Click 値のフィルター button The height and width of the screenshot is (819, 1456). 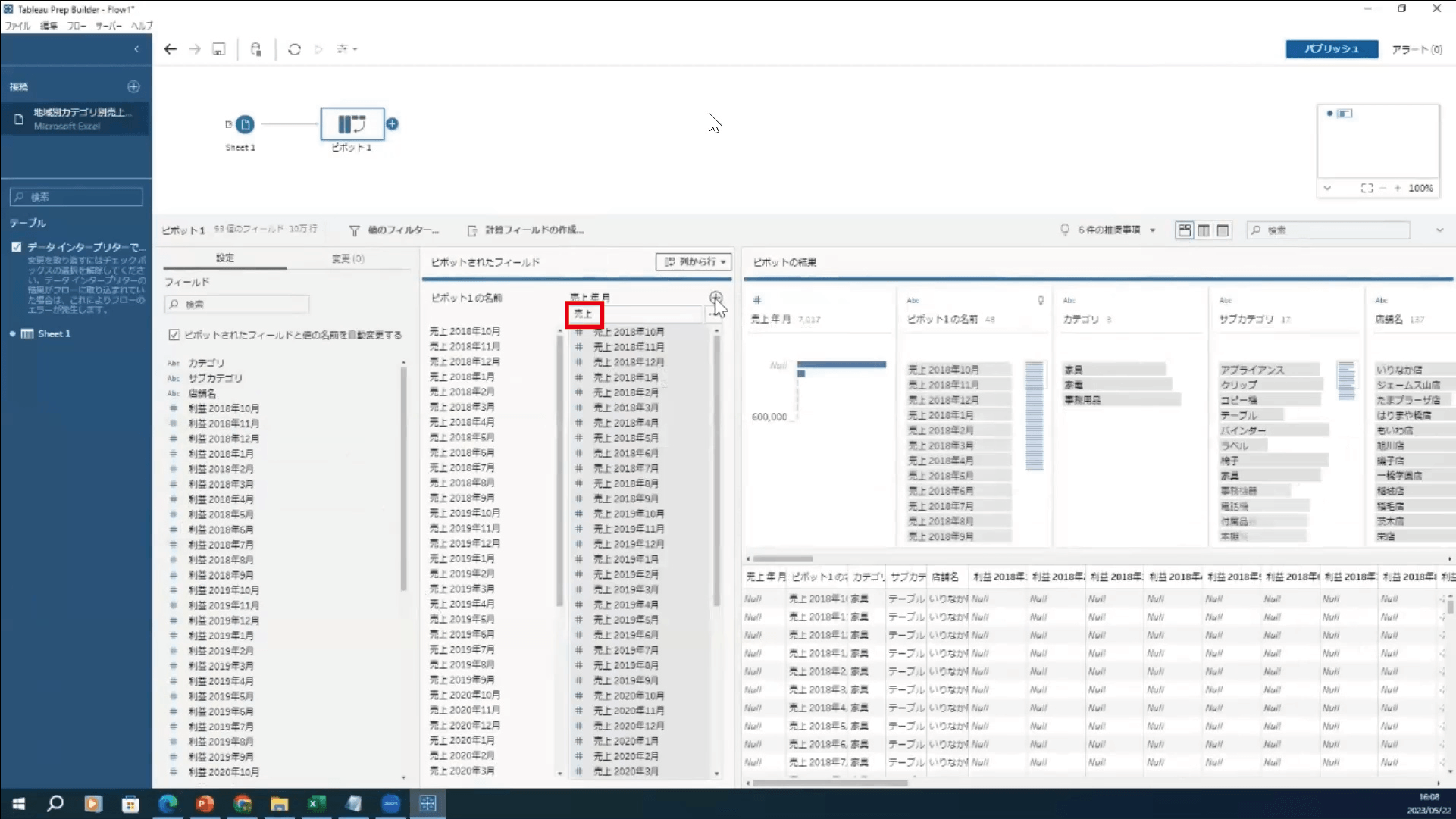(x=394, y=230)
